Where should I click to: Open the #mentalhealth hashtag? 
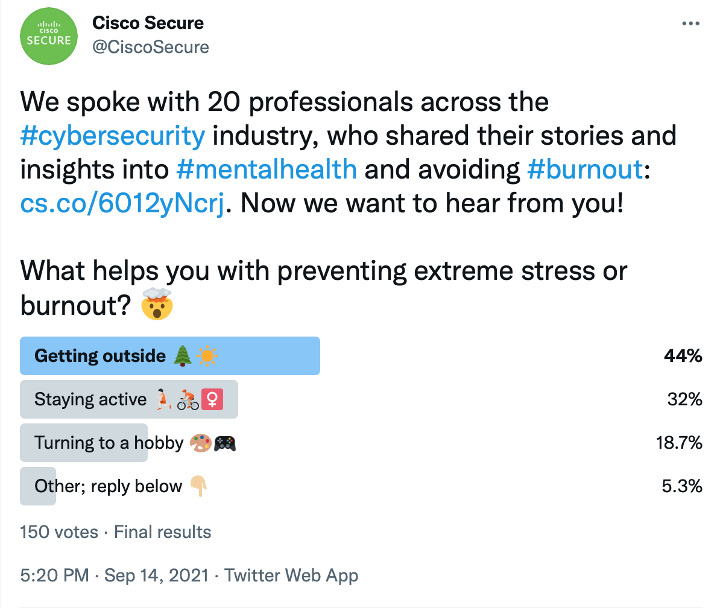click(267, 168)
